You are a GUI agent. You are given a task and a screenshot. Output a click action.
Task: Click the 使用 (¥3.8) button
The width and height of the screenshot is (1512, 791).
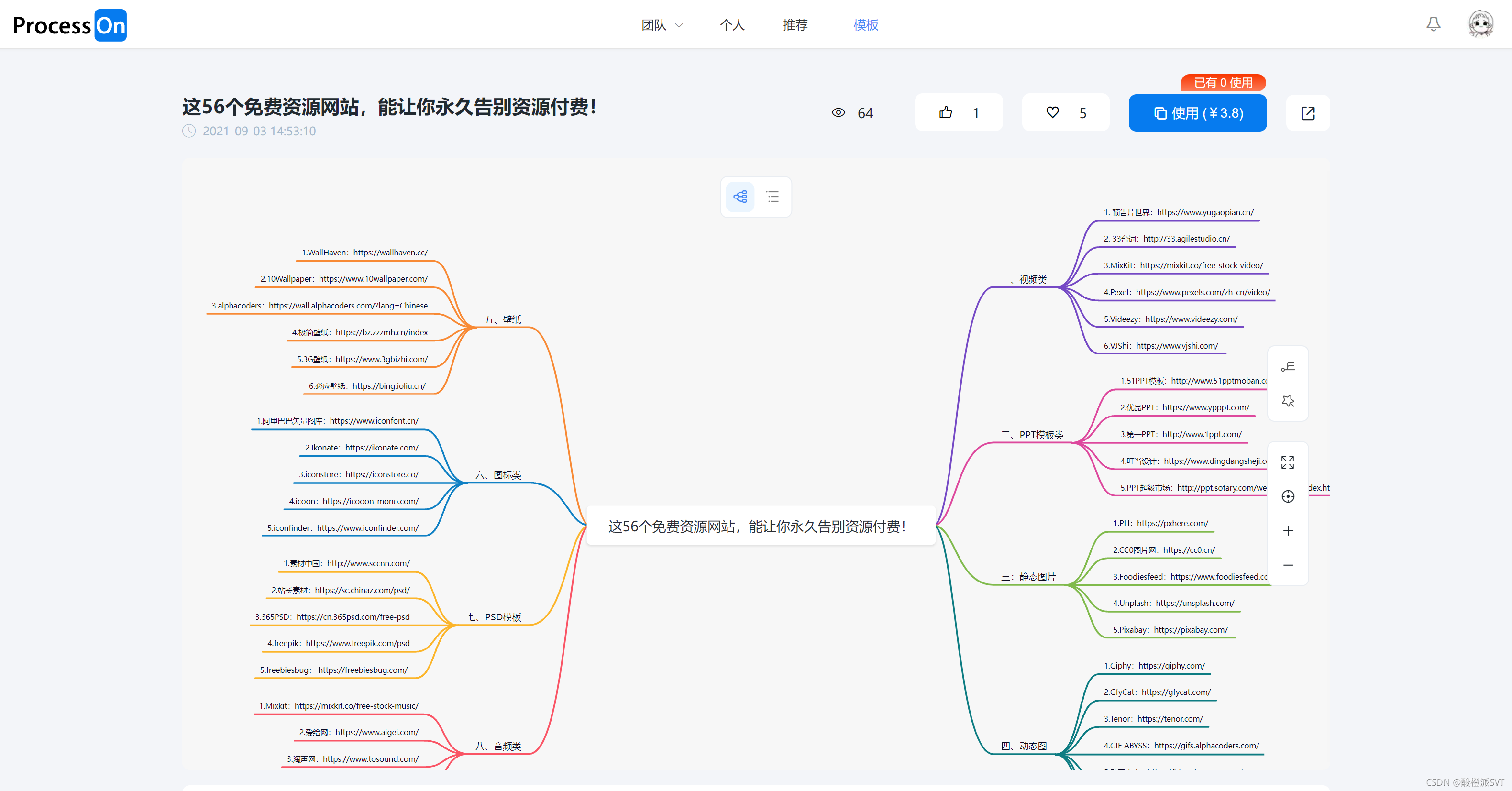[1197, 113]
